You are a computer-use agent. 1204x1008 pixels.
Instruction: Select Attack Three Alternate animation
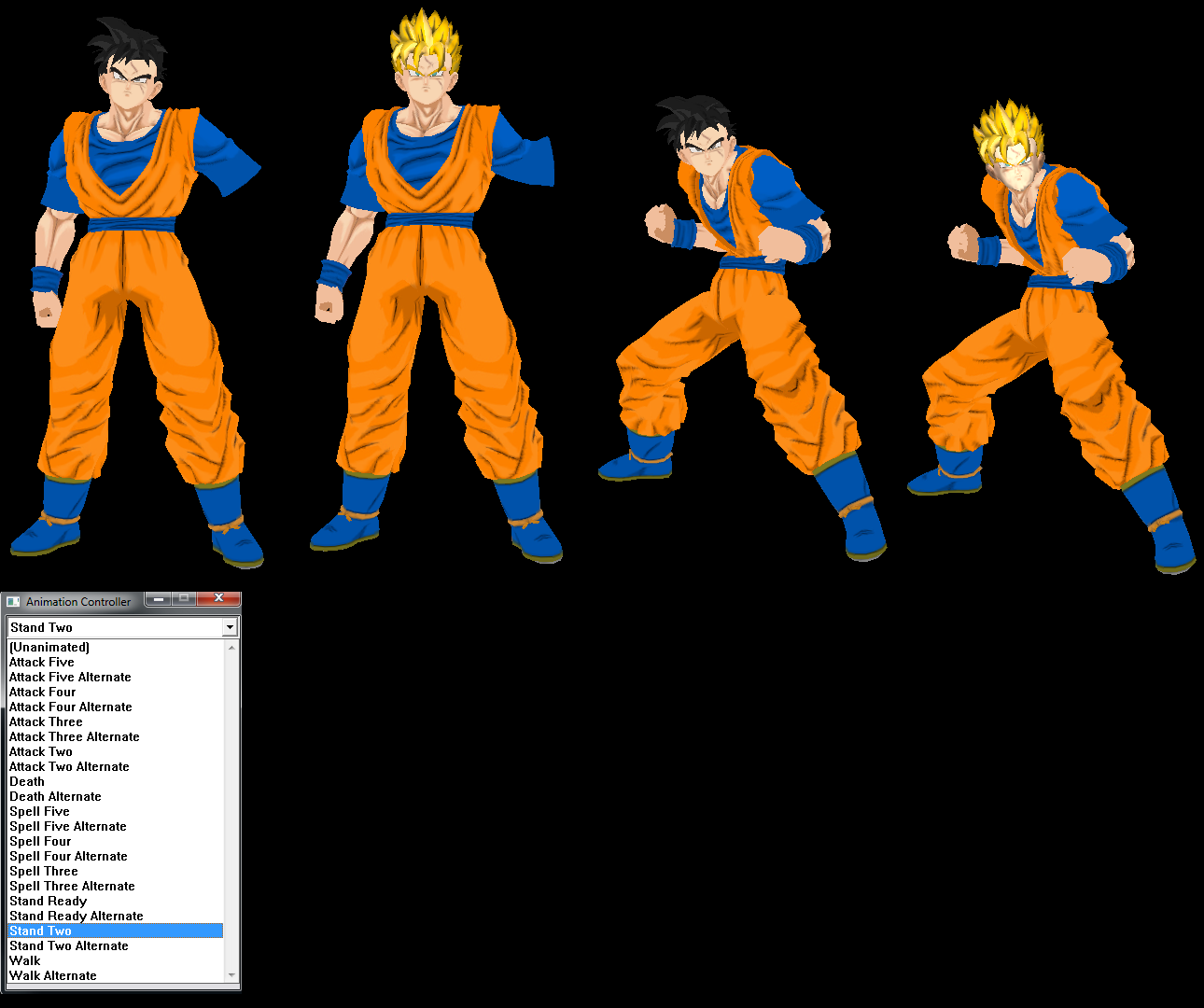[116, 736]
